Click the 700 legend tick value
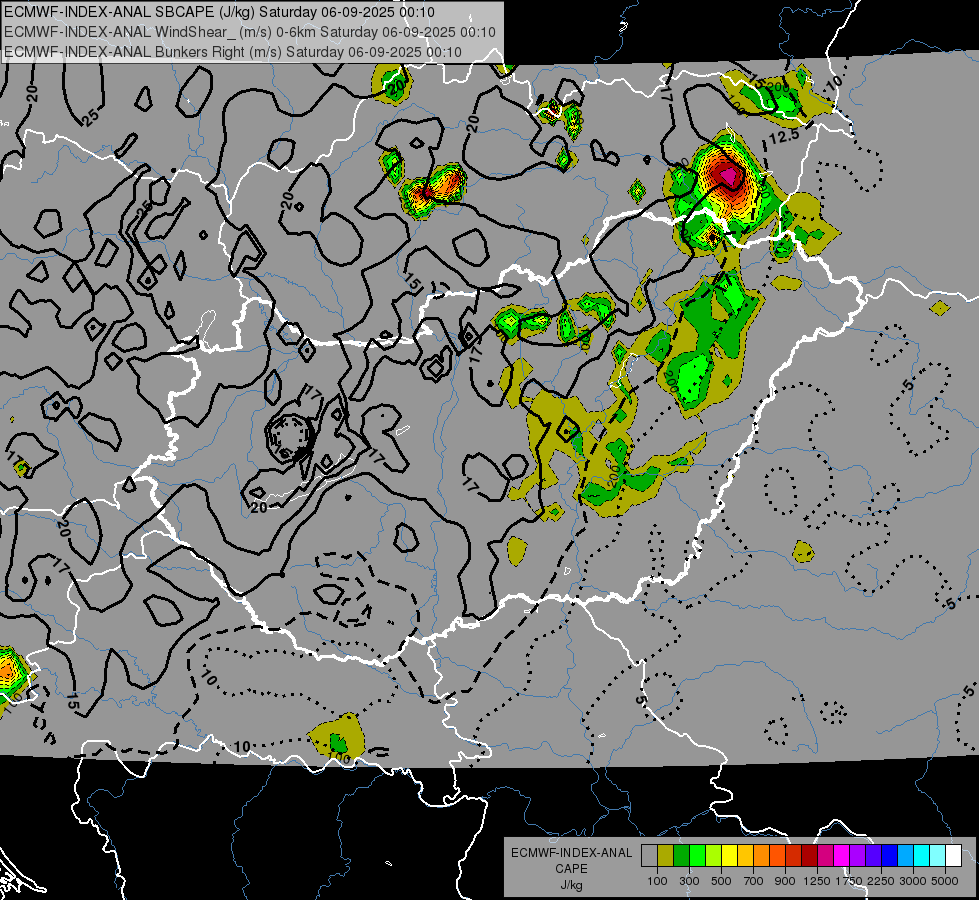The width and height of the screenshot is (979, 900). pyautogui.click(x=754, y=881)
